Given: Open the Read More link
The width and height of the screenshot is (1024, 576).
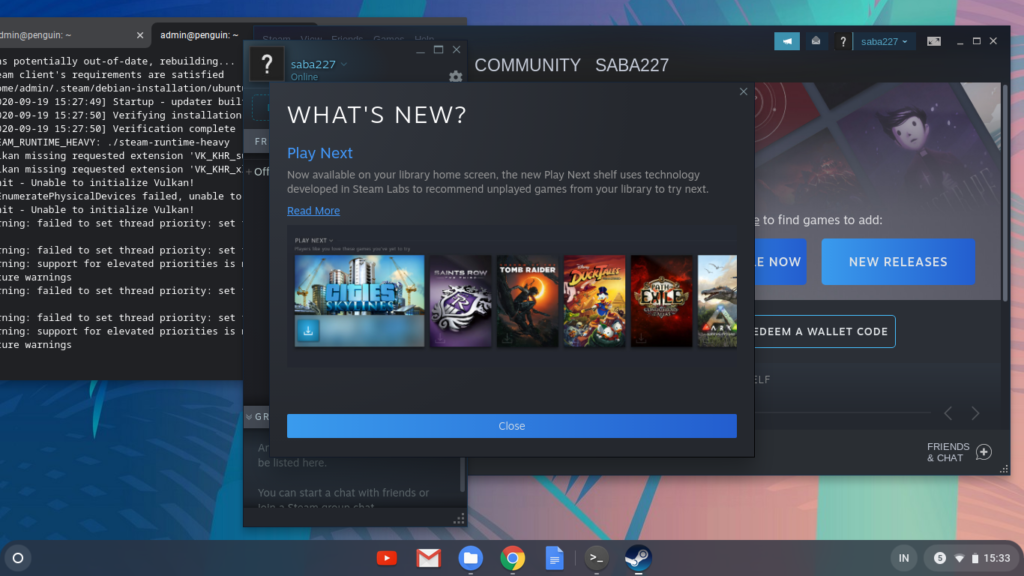Looking at the screenshot, I should tap(313, 210).
